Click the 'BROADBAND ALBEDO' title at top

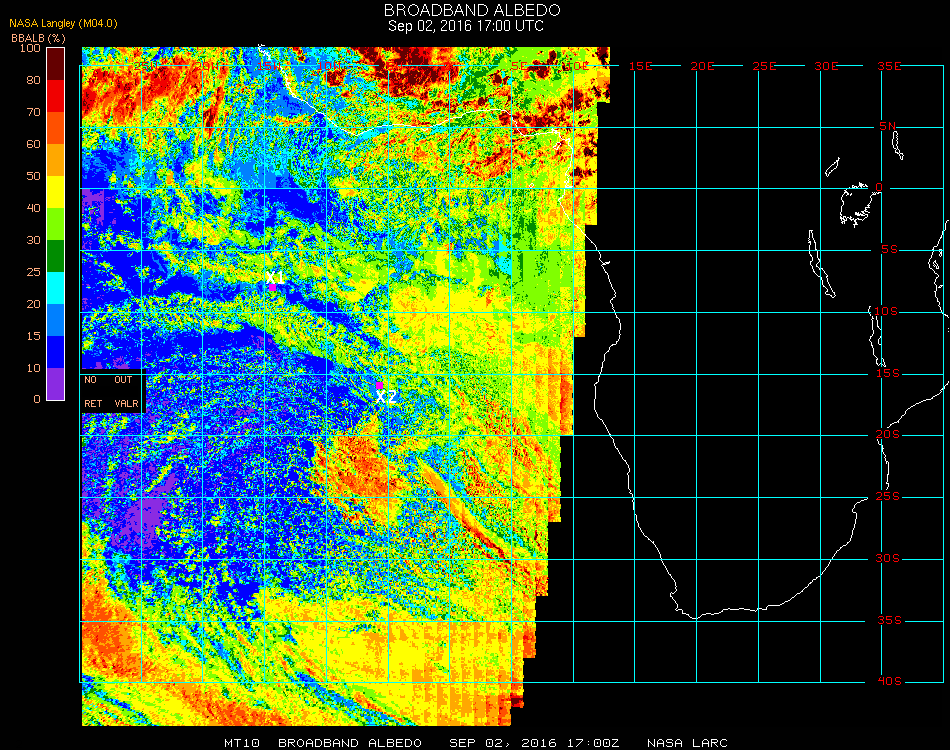472,10
